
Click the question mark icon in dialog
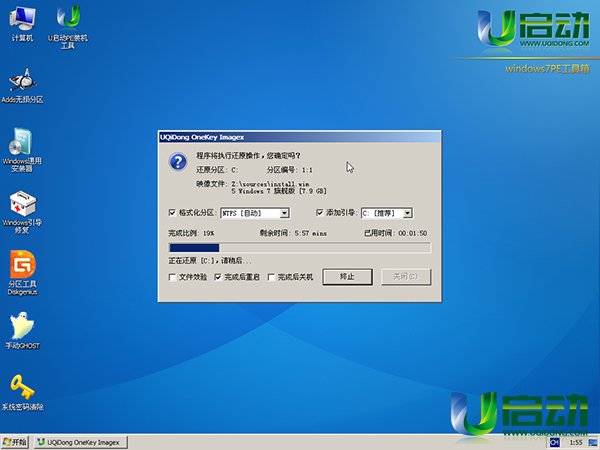point(178,162)
